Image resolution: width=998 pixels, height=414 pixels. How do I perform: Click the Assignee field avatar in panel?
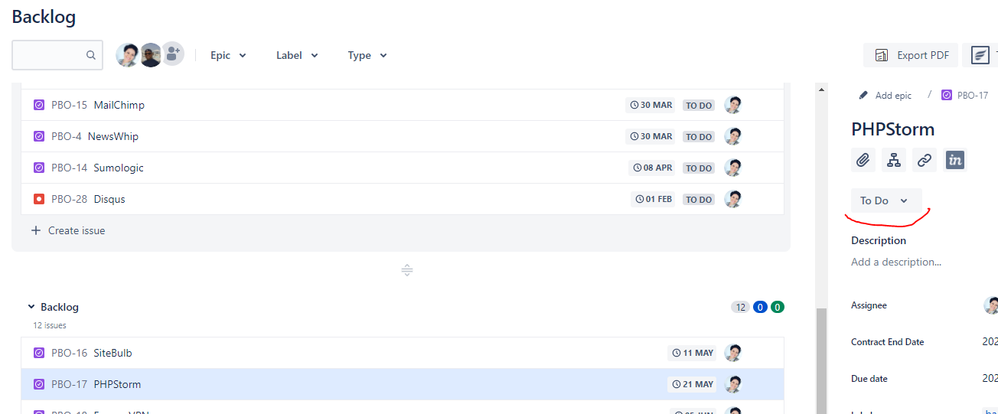(992, 306)
